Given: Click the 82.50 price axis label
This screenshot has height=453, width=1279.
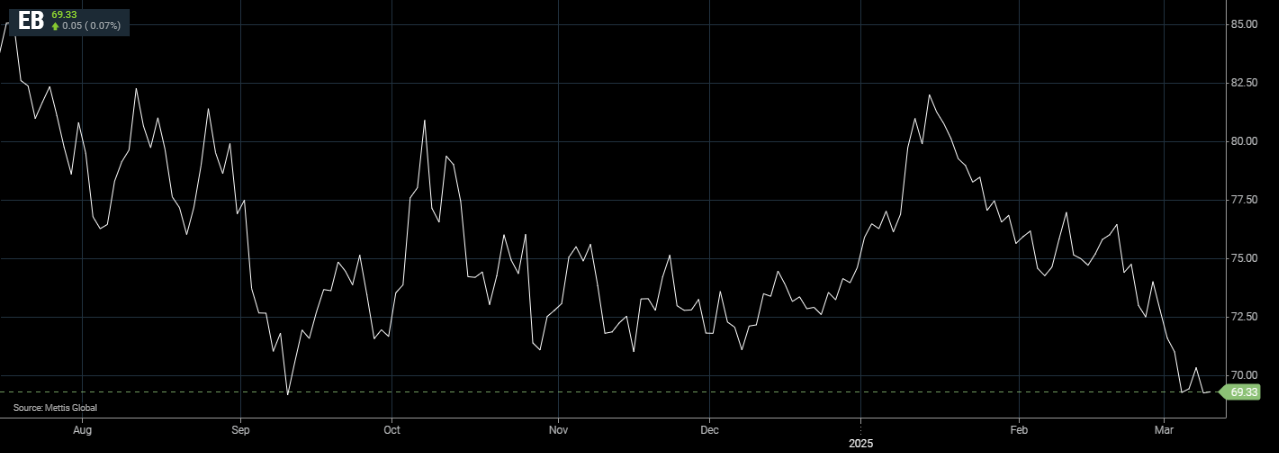Looking at the screenshot, I should tap(1244, 83).
